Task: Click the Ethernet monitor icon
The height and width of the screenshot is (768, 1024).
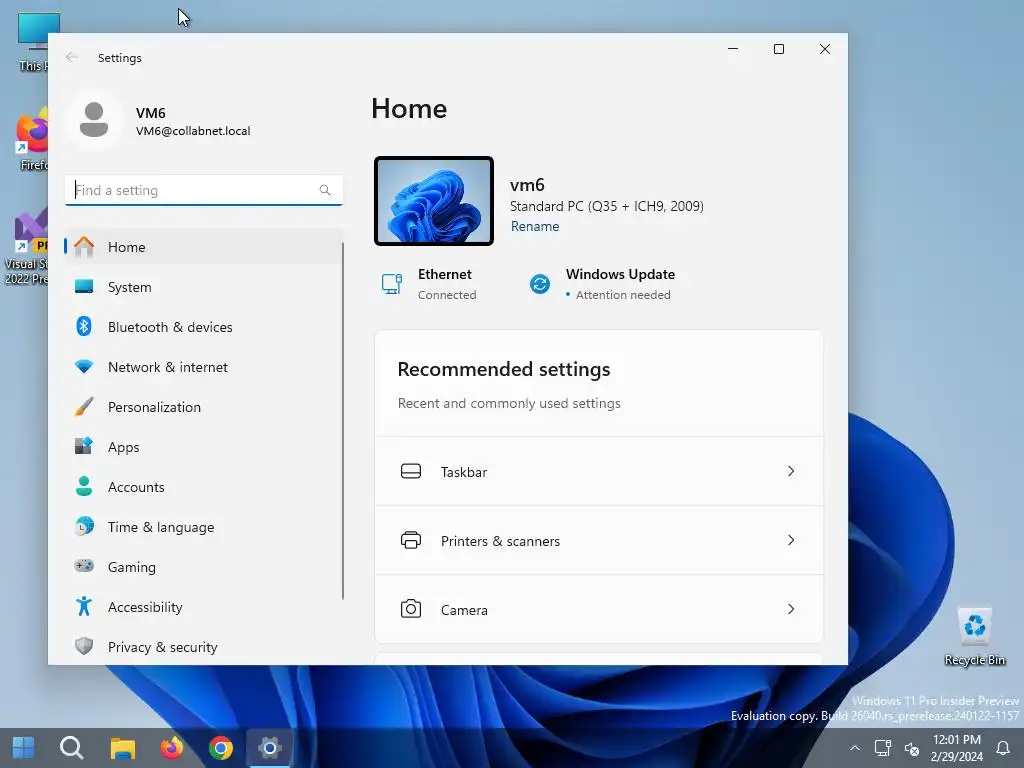Action: [392, 284]
